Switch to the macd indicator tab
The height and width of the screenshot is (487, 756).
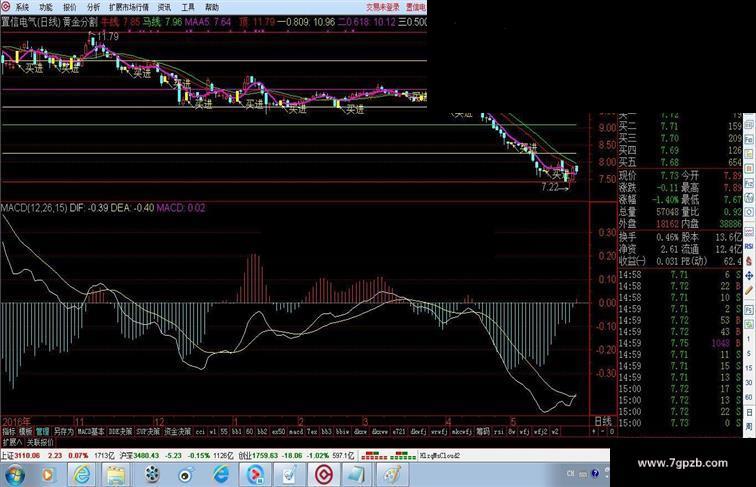click(x=296, y=432)
